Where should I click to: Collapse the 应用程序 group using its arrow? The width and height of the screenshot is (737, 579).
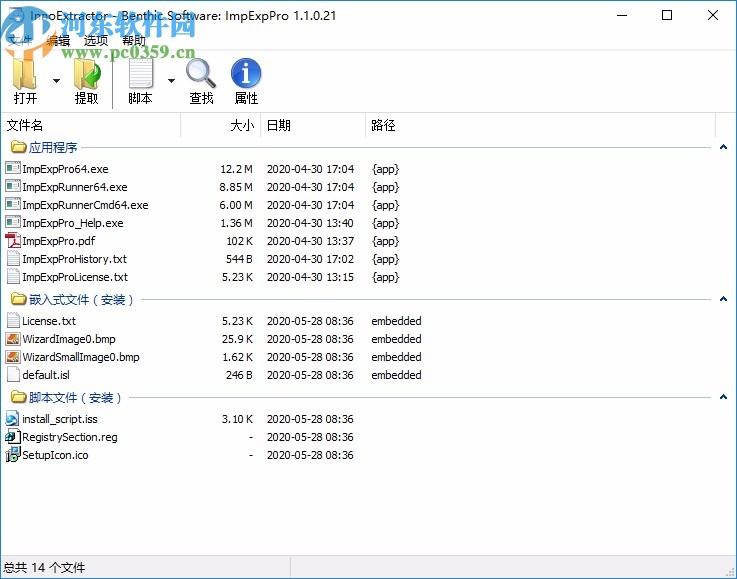[723, 147]
